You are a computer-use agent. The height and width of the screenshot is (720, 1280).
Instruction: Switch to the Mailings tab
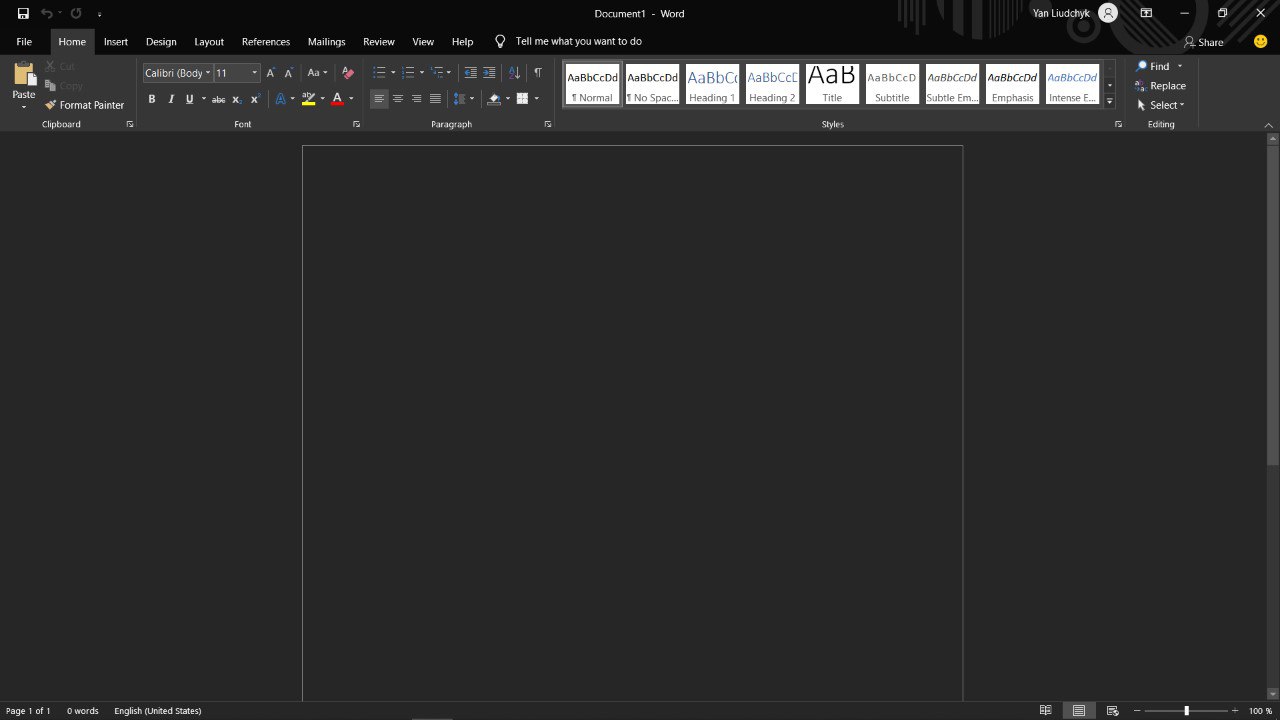point(326,42)
